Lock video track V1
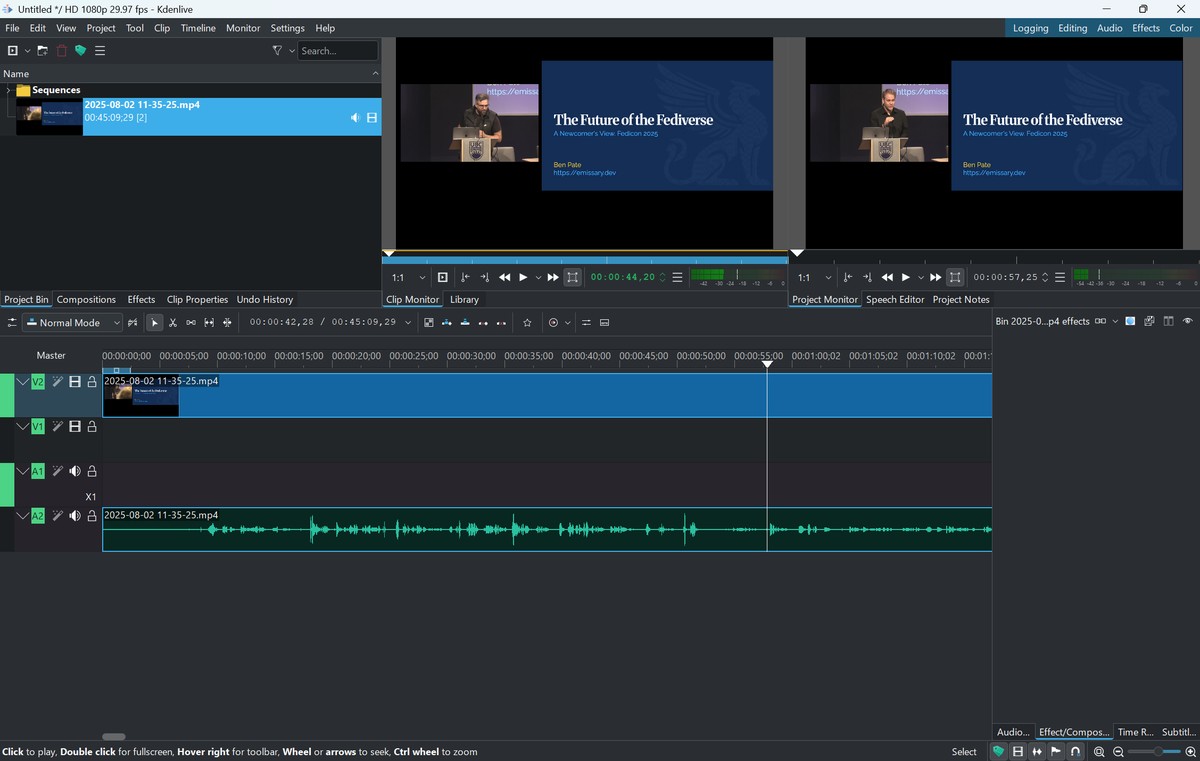1200x761 pixels. [92, 427]
